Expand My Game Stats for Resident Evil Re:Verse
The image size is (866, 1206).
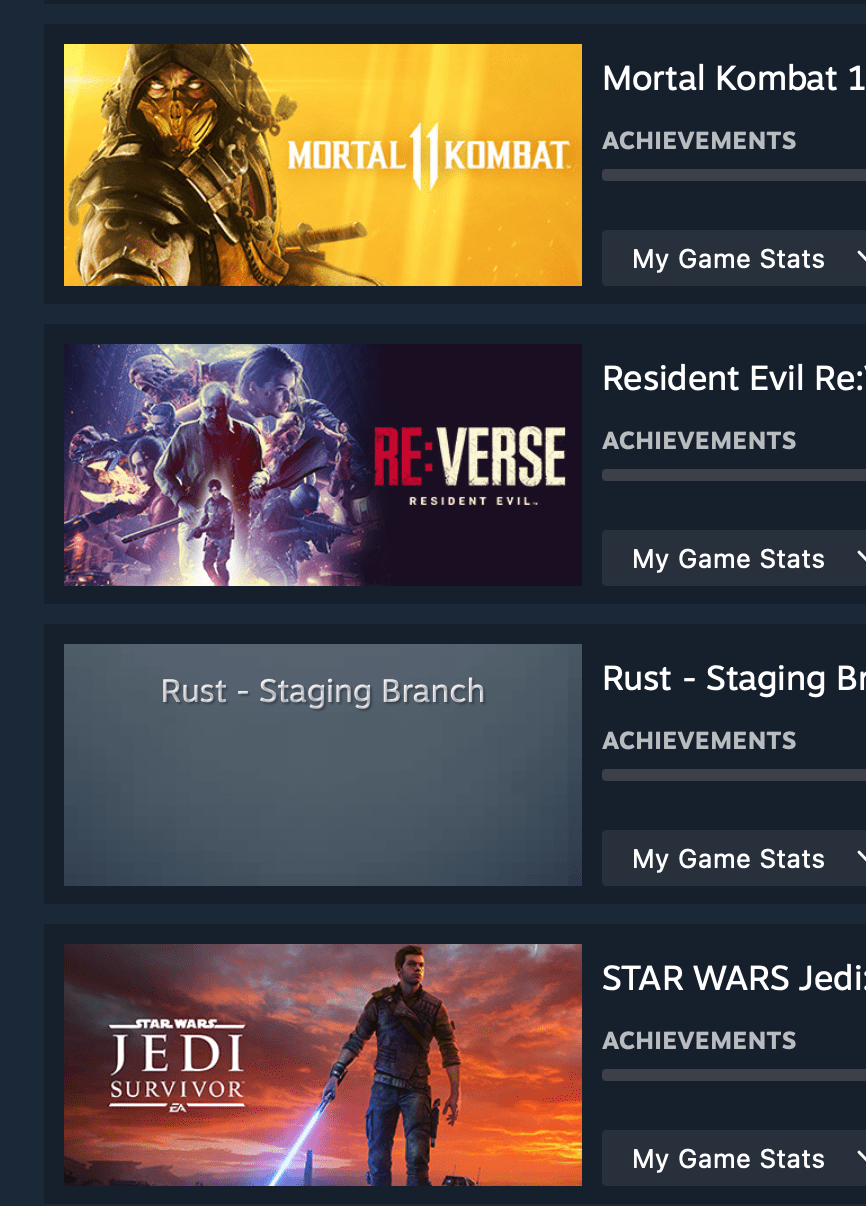734,558
